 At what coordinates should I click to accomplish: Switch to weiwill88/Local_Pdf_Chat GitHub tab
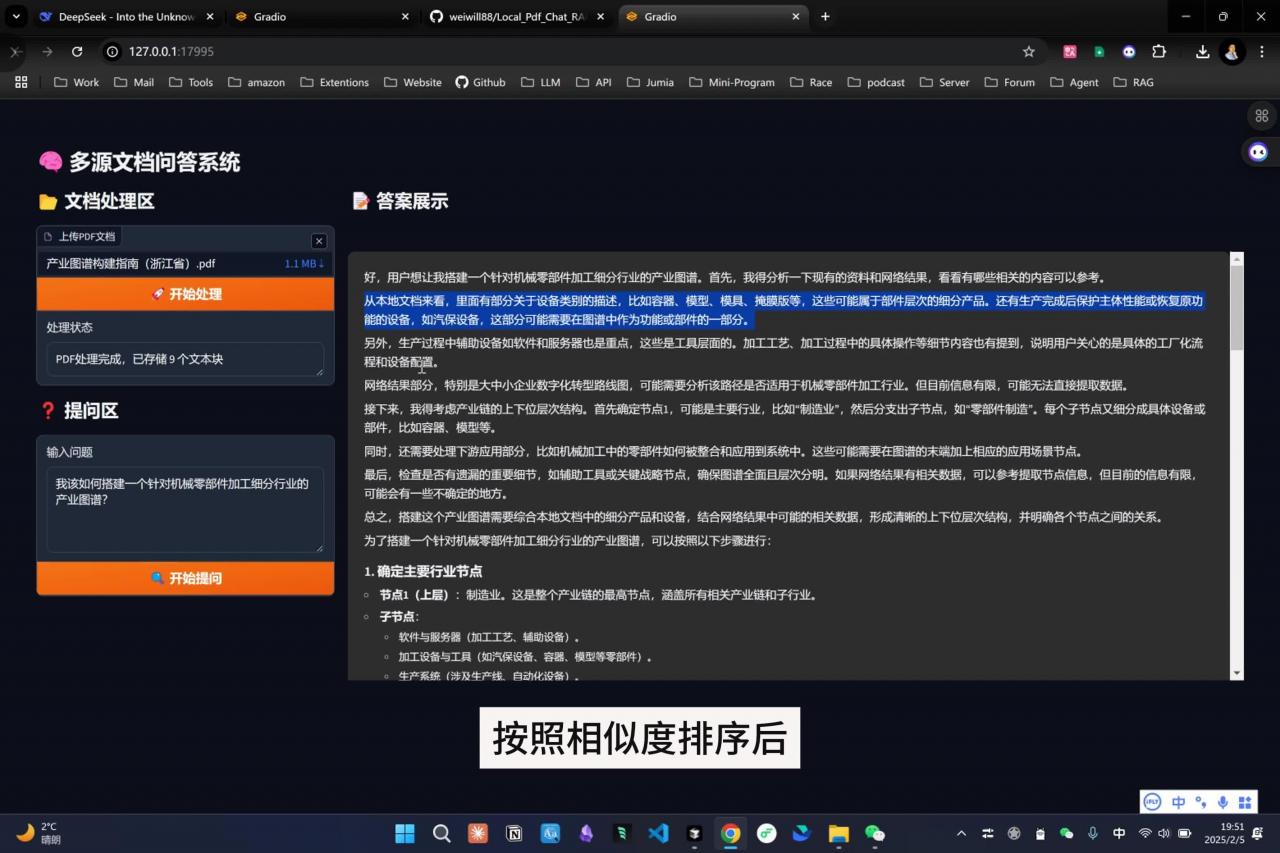(x=515, y=17)
